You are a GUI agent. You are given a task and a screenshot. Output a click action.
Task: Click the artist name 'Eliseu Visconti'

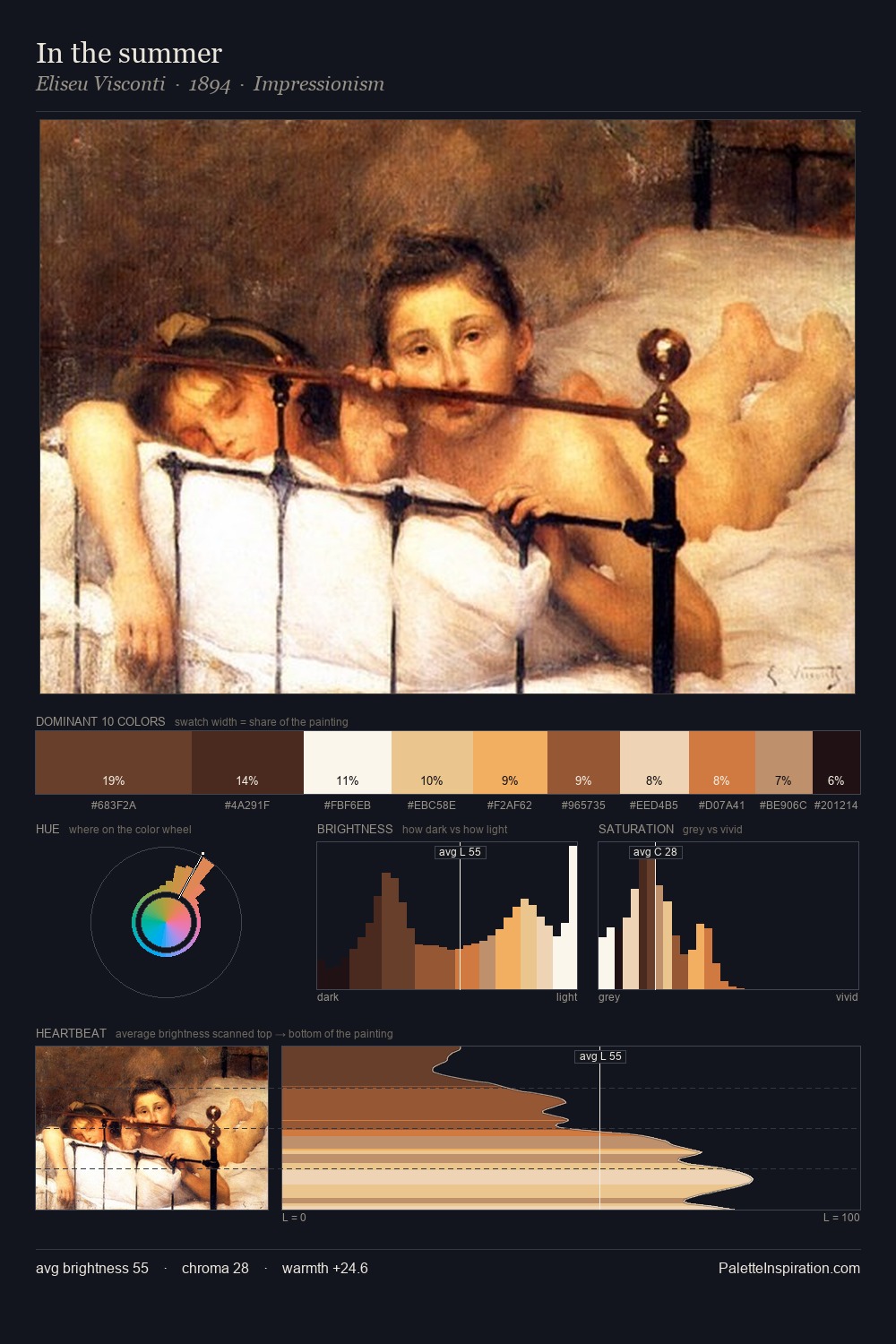(100, 84)
